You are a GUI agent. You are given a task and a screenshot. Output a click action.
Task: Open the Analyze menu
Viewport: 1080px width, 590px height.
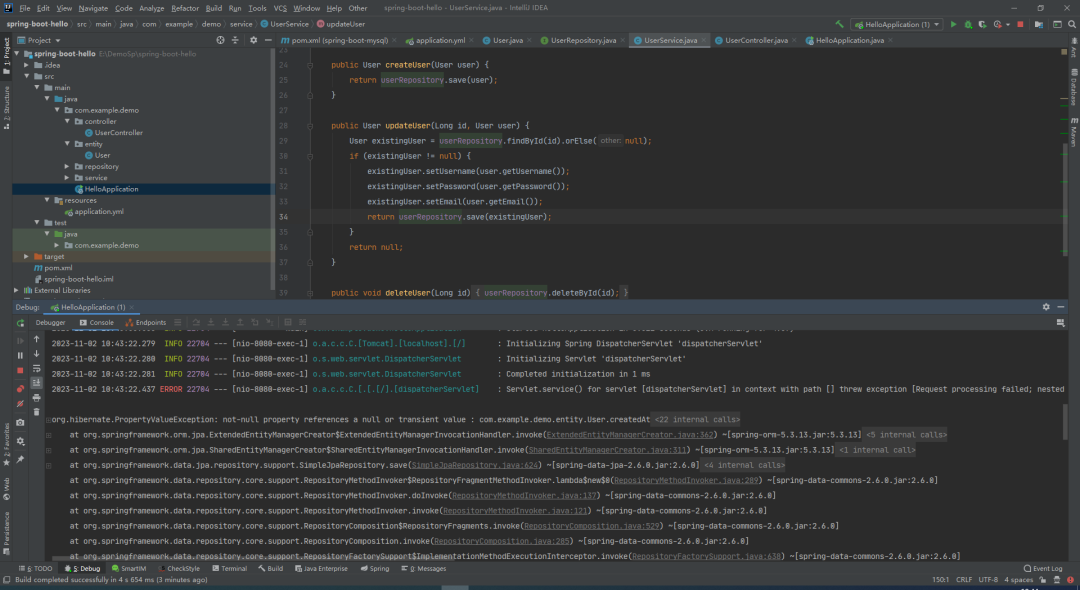pyautogui.click(x=152, y=8)
